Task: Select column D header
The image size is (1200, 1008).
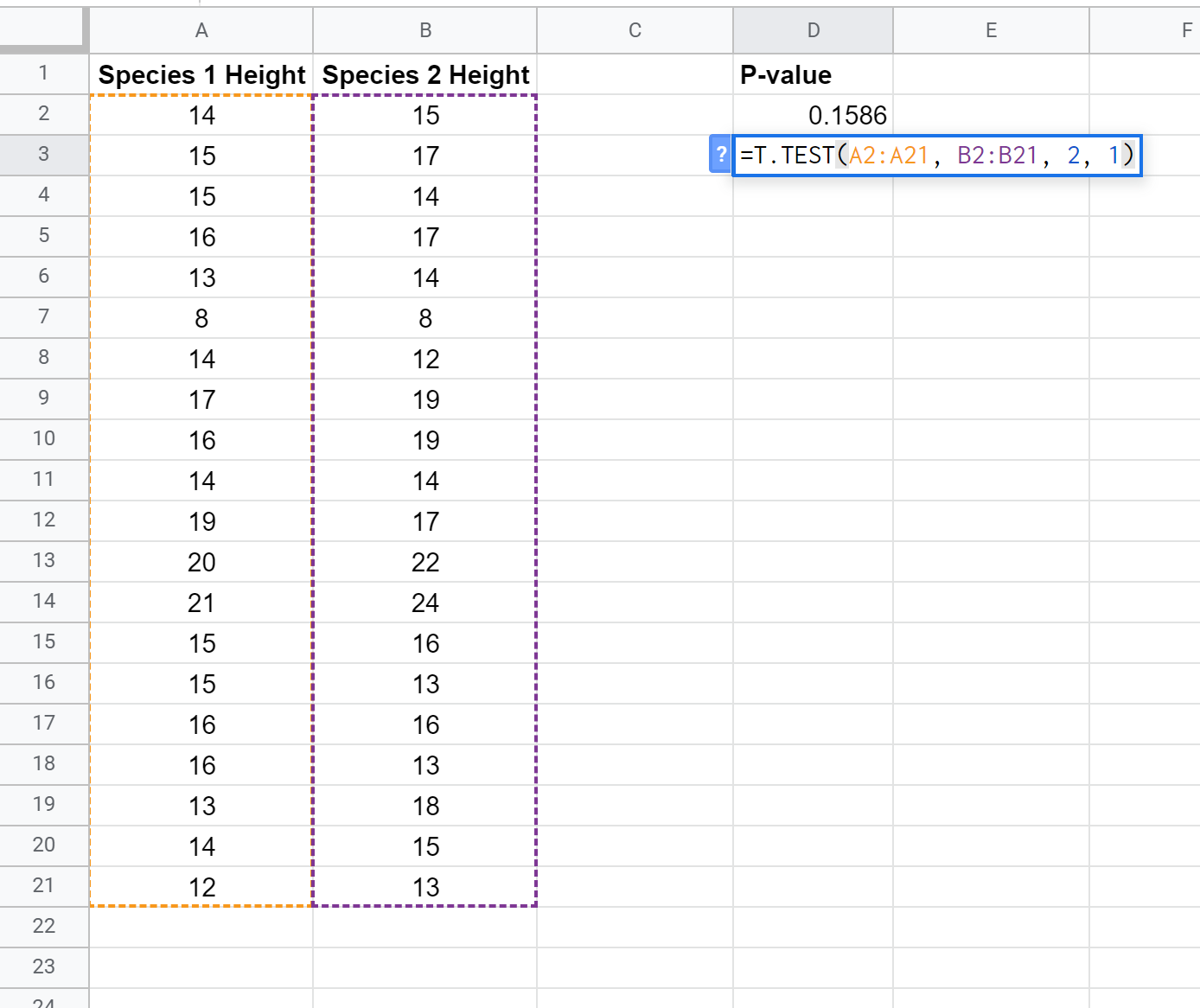Action: (x=813, y=30)
